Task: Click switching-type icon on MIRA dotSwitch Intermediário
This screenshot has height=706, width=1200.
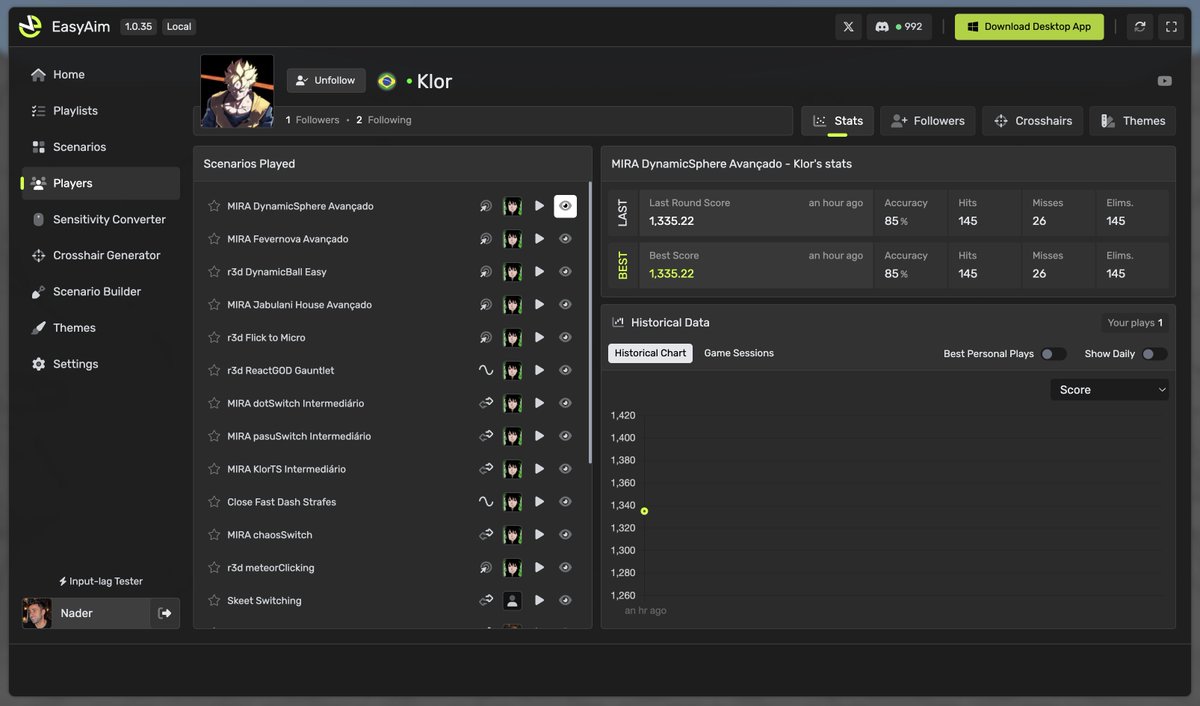Action: tap(486, 403)
